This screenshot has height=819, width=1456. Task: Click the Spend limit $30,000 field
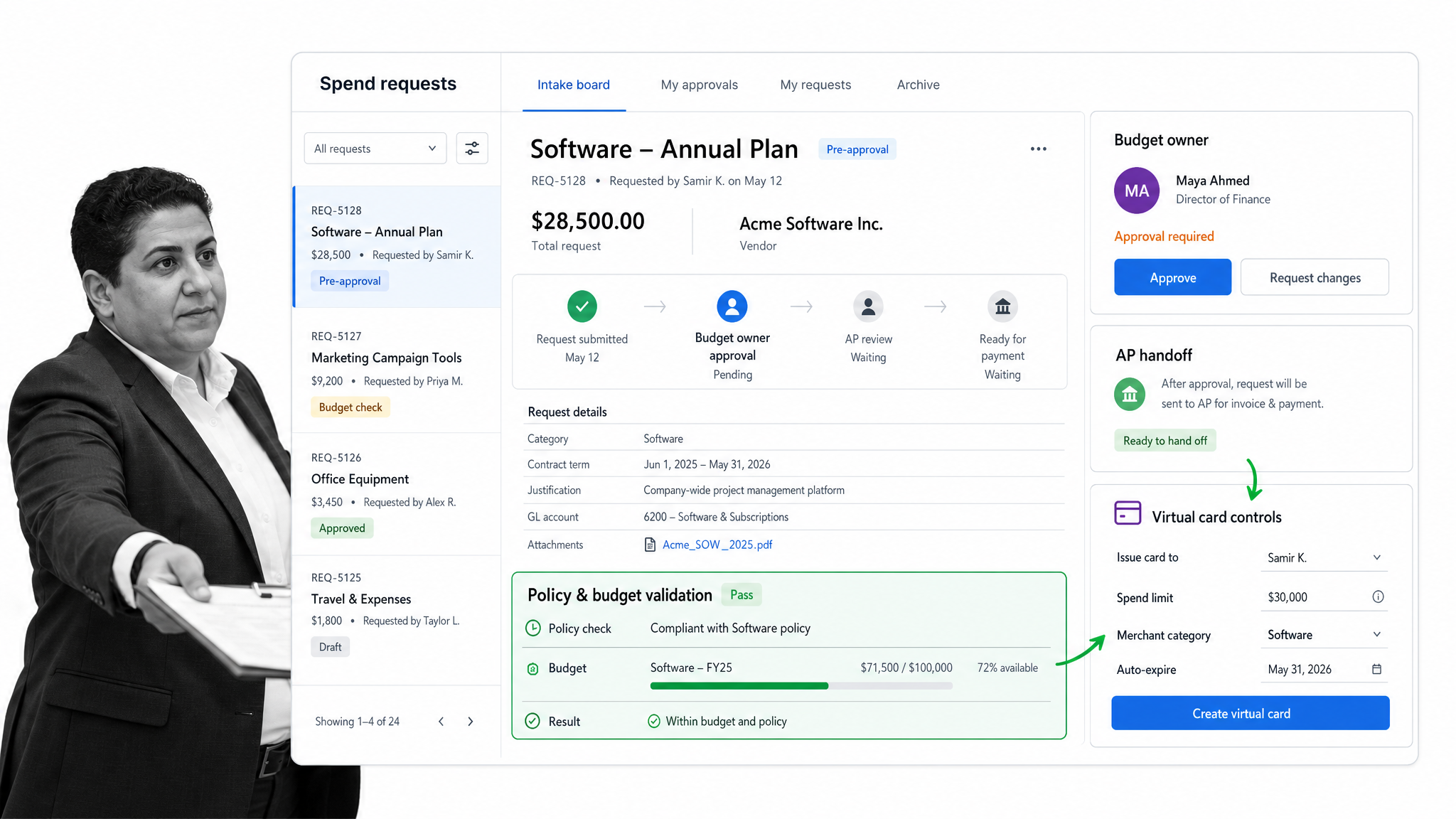(x=1324, y=597)
